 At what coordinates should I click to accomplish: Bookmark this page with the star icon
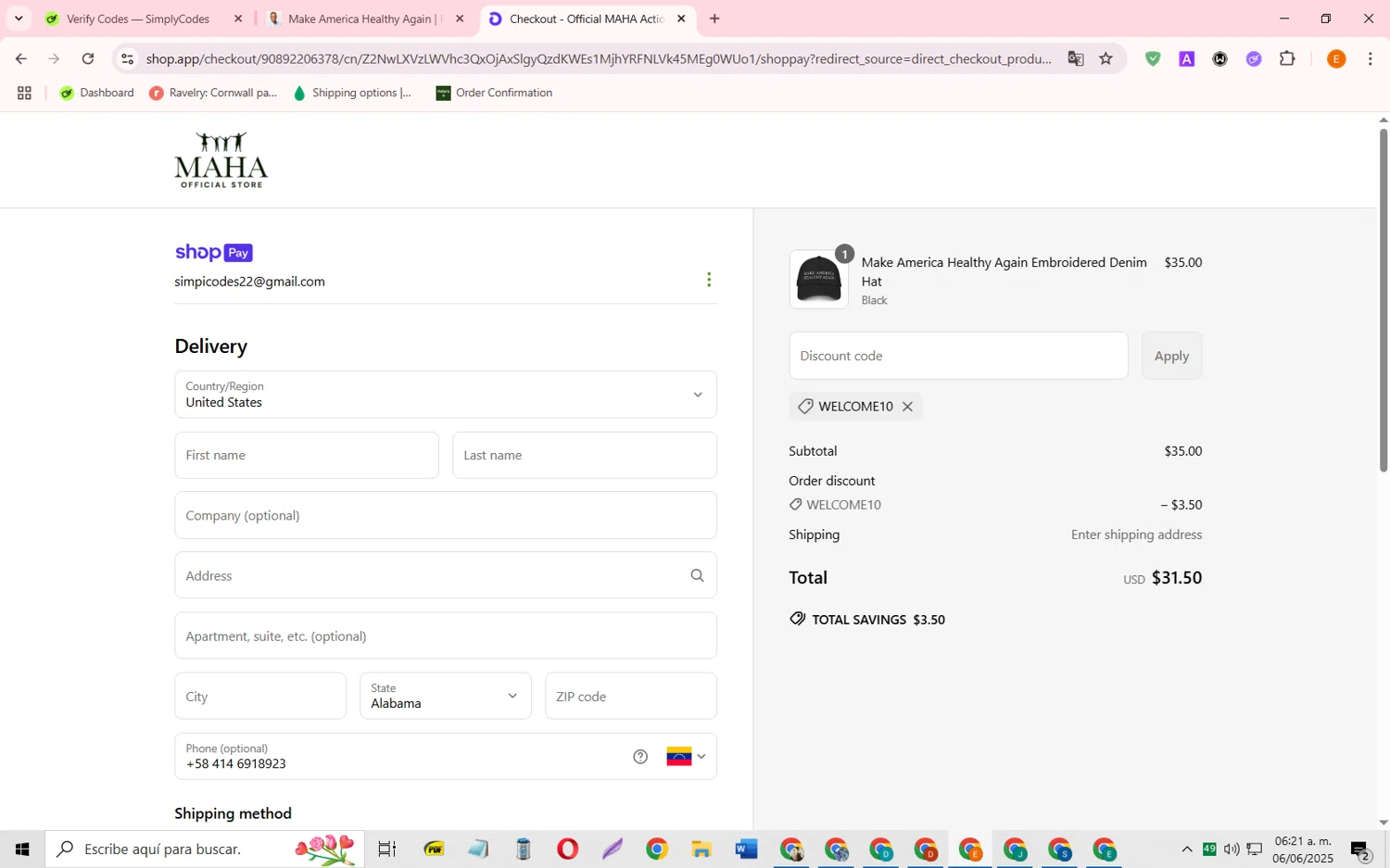coord(1106,59)
